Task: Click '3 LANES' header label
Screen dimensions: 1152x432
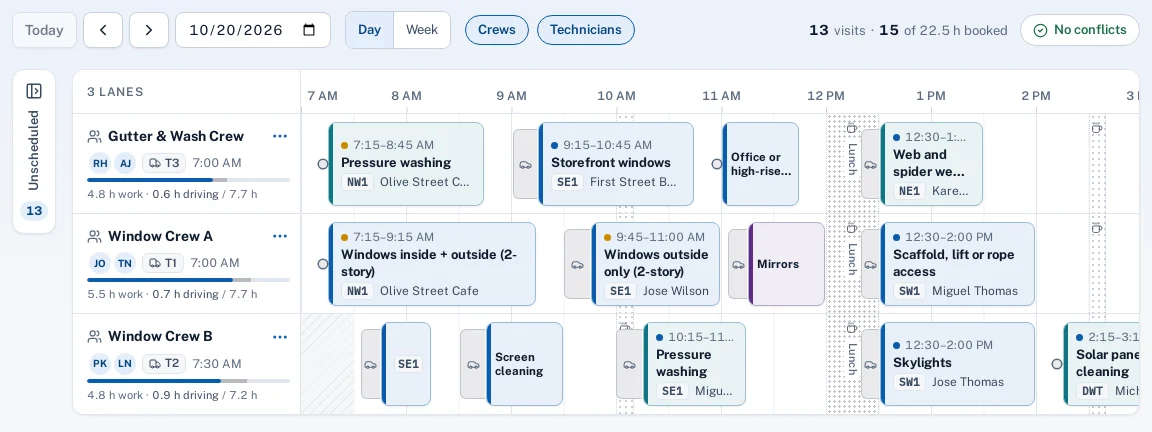Action: [115, 92]
